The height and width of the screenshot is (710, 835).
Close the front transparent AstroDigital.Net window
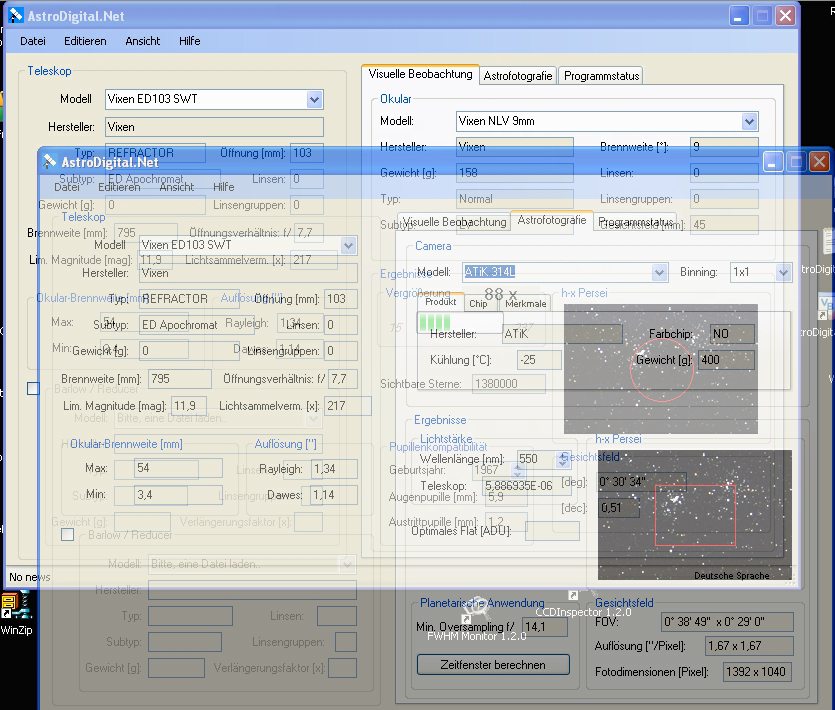pos(820,161)
